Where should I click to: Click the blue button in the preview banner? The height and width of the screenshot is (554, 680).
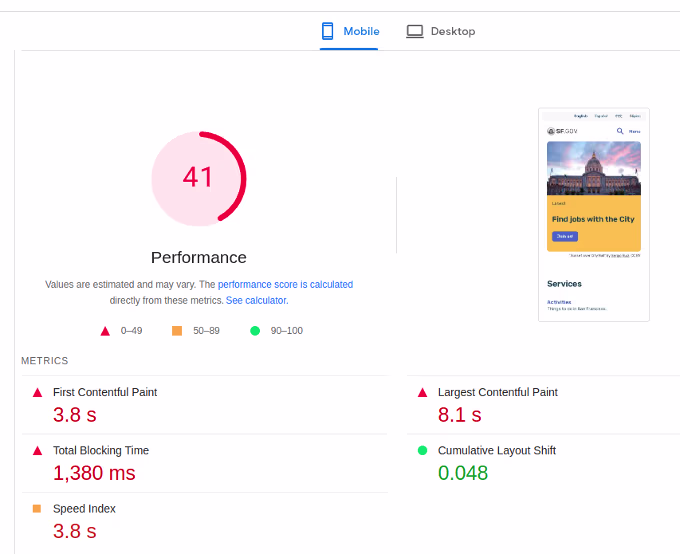[565, 236]
